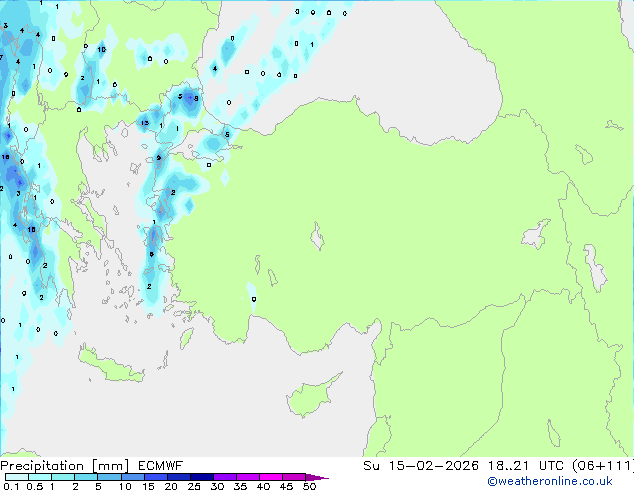The height and width of the screenshot is (490, 634).
Task: Click the legend scale label "0.5"
Action: tap(35, 486)
